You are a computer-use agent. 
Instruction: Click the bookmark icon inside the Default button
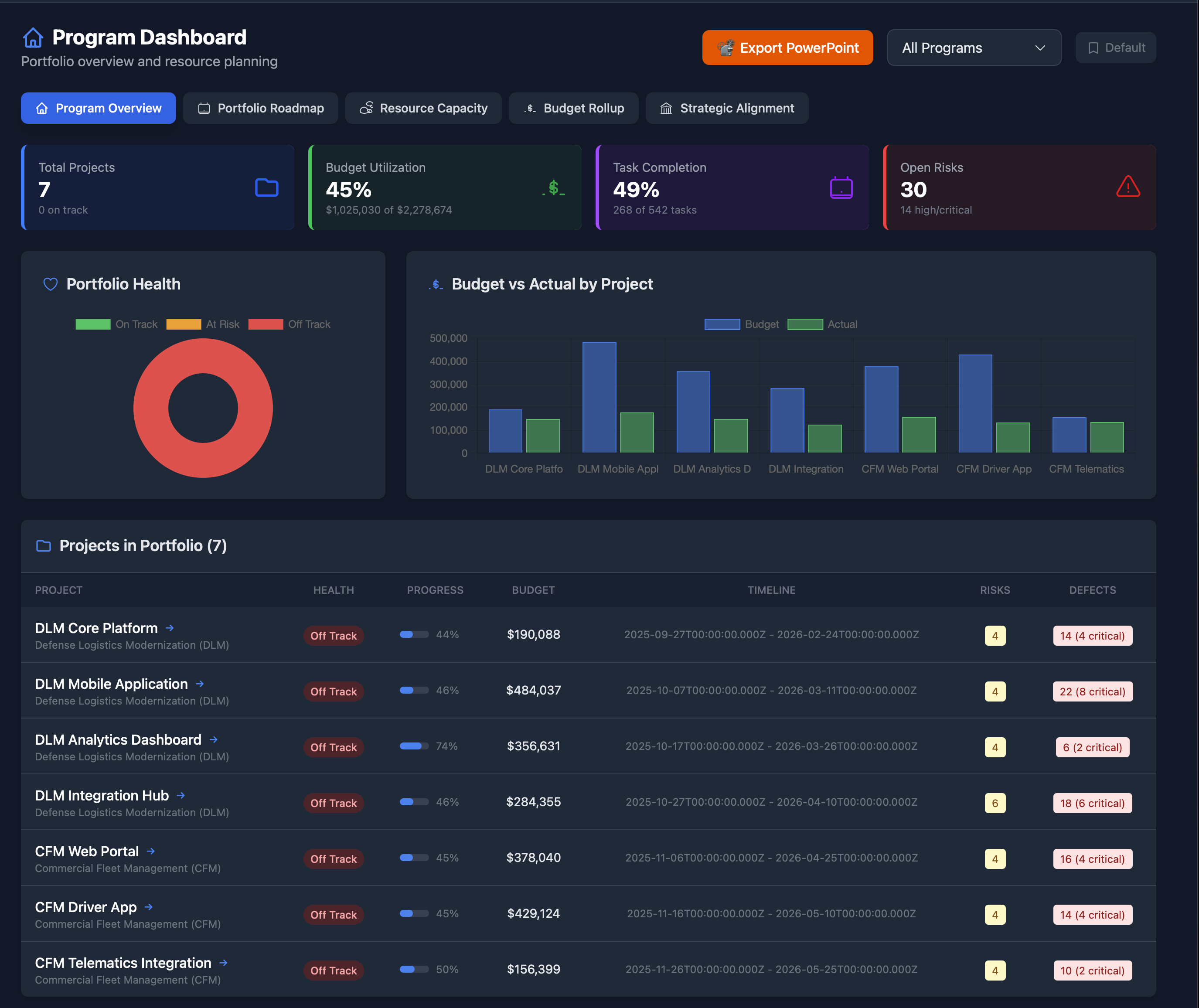pyautogui.click(x=1093, y=48)
